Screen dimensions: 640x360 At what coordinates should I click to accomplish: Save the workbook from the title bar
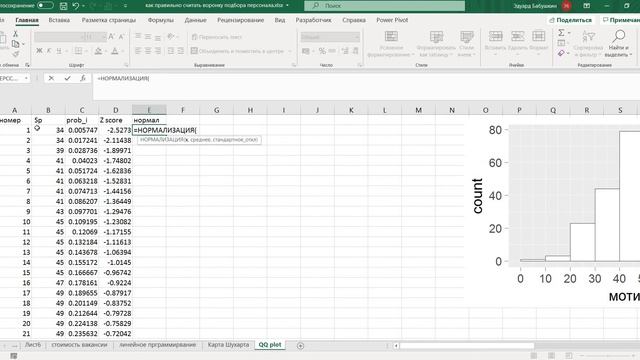point(63,6)
